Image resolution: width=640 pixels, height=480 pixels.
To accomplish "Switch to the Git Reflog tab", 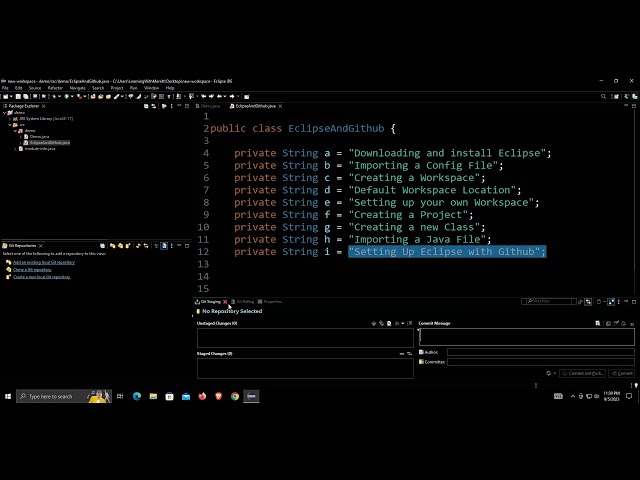I will pos(242,302).
